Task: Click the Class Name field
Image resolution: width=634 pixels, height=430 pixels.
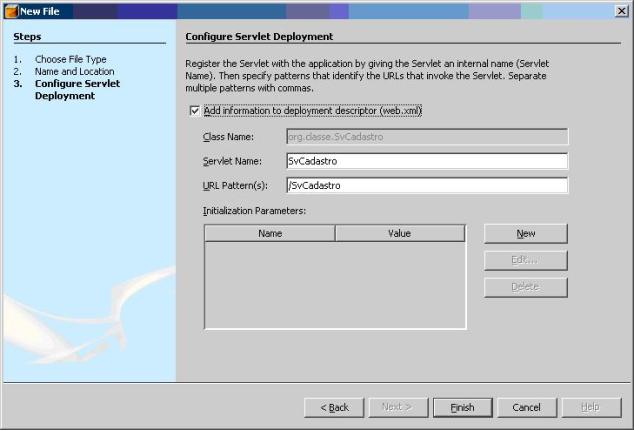Action: pyautogui.click(x=427, y=137)
